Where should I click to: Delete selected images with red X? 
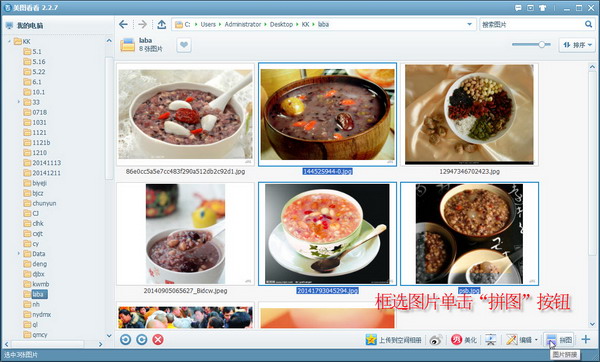pyautogui.click(x=158, y=339)
